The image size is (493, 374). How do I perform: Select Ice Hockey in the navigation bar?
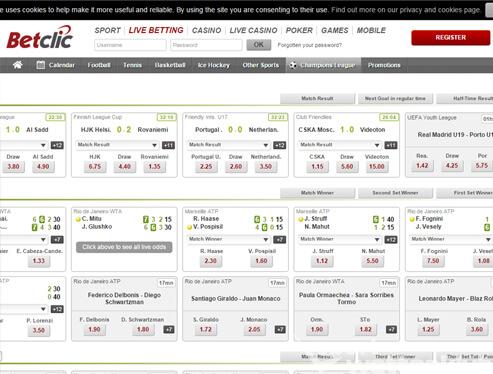214,65
